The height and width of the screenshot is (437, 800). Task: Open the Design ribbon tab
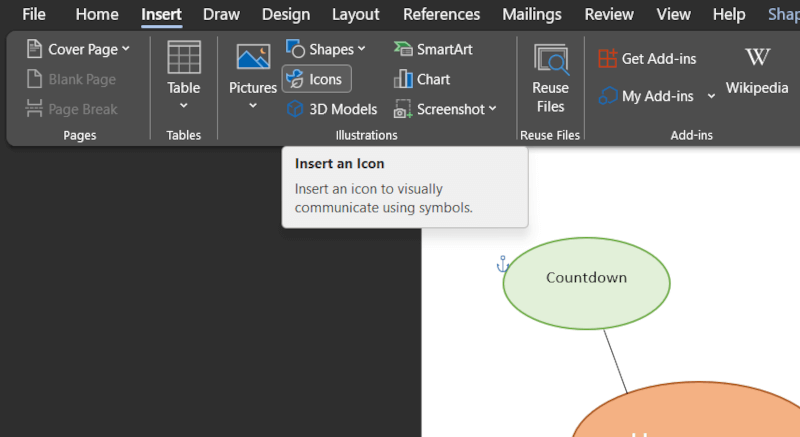[x=286, y=14]
